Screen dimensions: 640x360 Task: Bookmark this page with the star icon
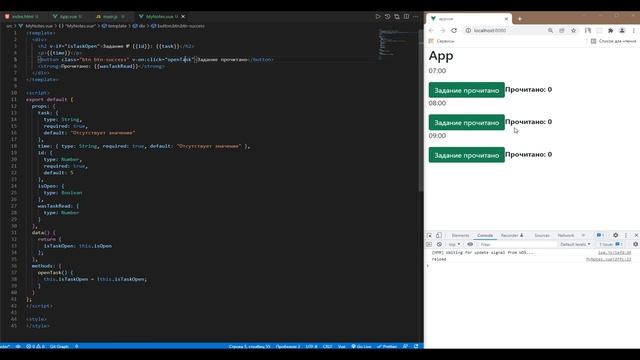pyautogui.click(x=573, y=31)
